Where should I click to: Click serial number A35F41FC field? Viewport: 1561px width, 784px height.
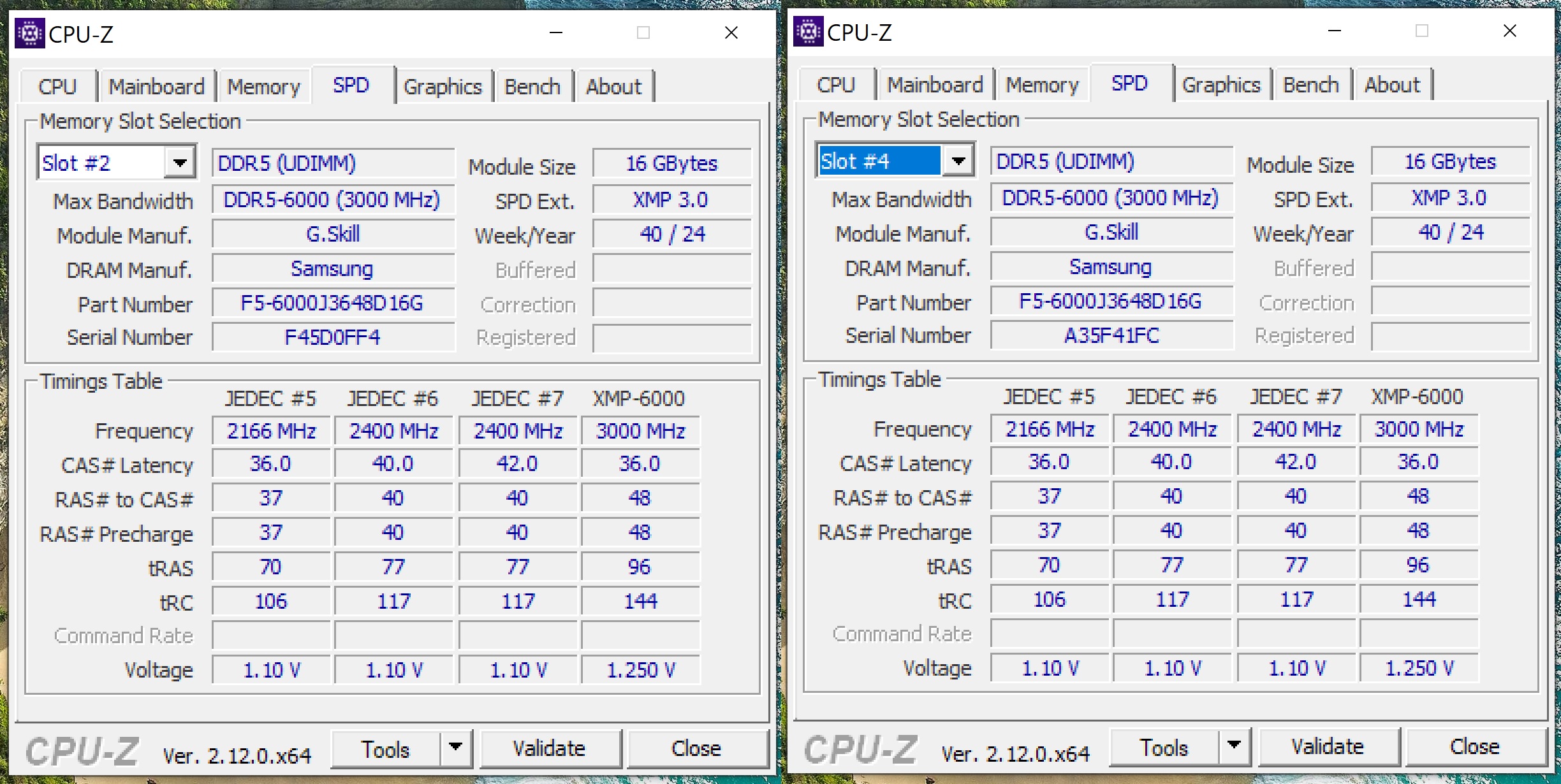point(1112,335)
